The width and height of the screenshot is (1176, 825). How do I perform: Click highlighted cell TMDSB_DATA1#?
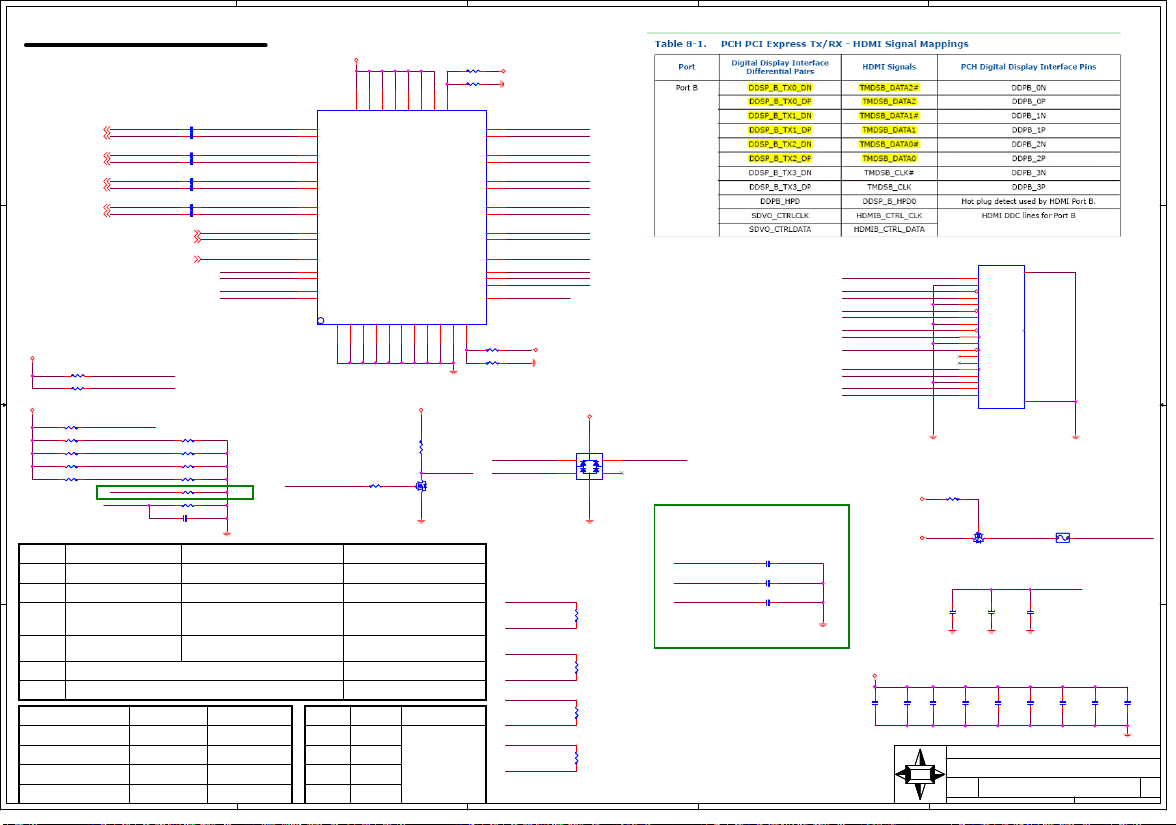click(x=889, y=116)
